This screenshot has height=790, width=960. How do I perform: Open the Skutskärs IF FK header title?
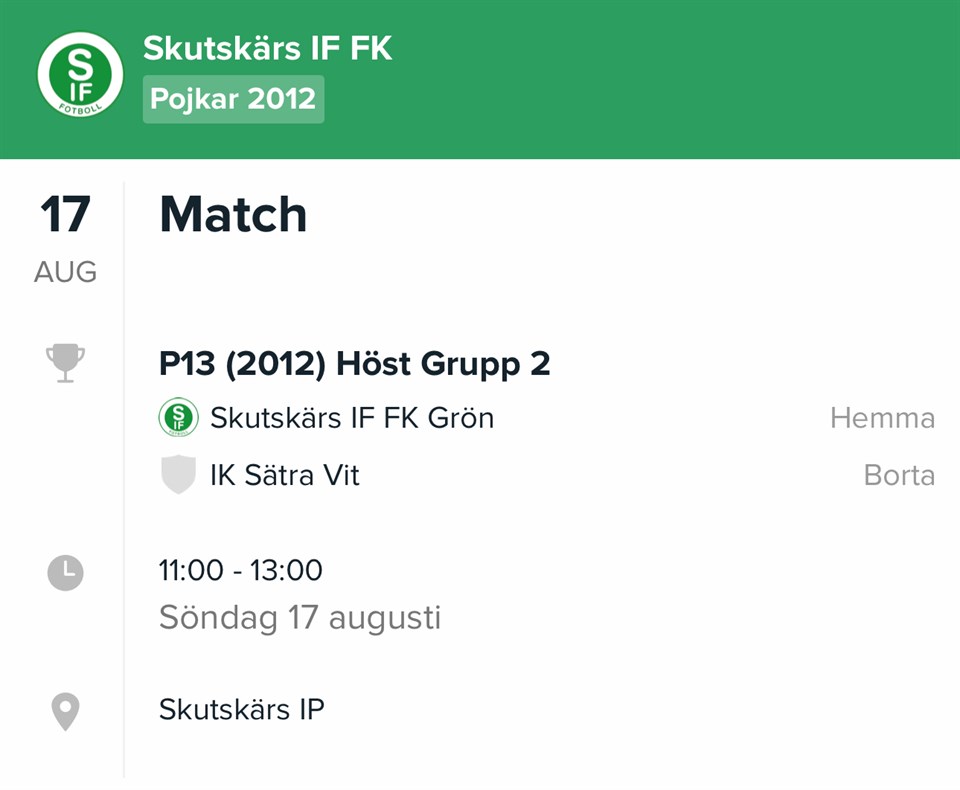click(267, 48)
